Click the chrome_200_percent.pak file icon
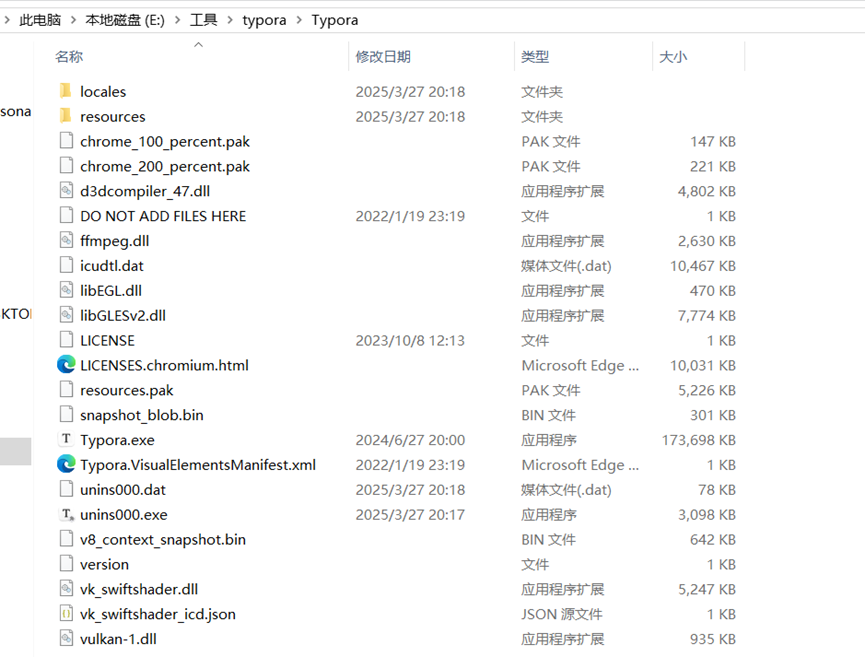Image resolution: width=865 pixels, height=657 pixels. click(x=66, y=165)
